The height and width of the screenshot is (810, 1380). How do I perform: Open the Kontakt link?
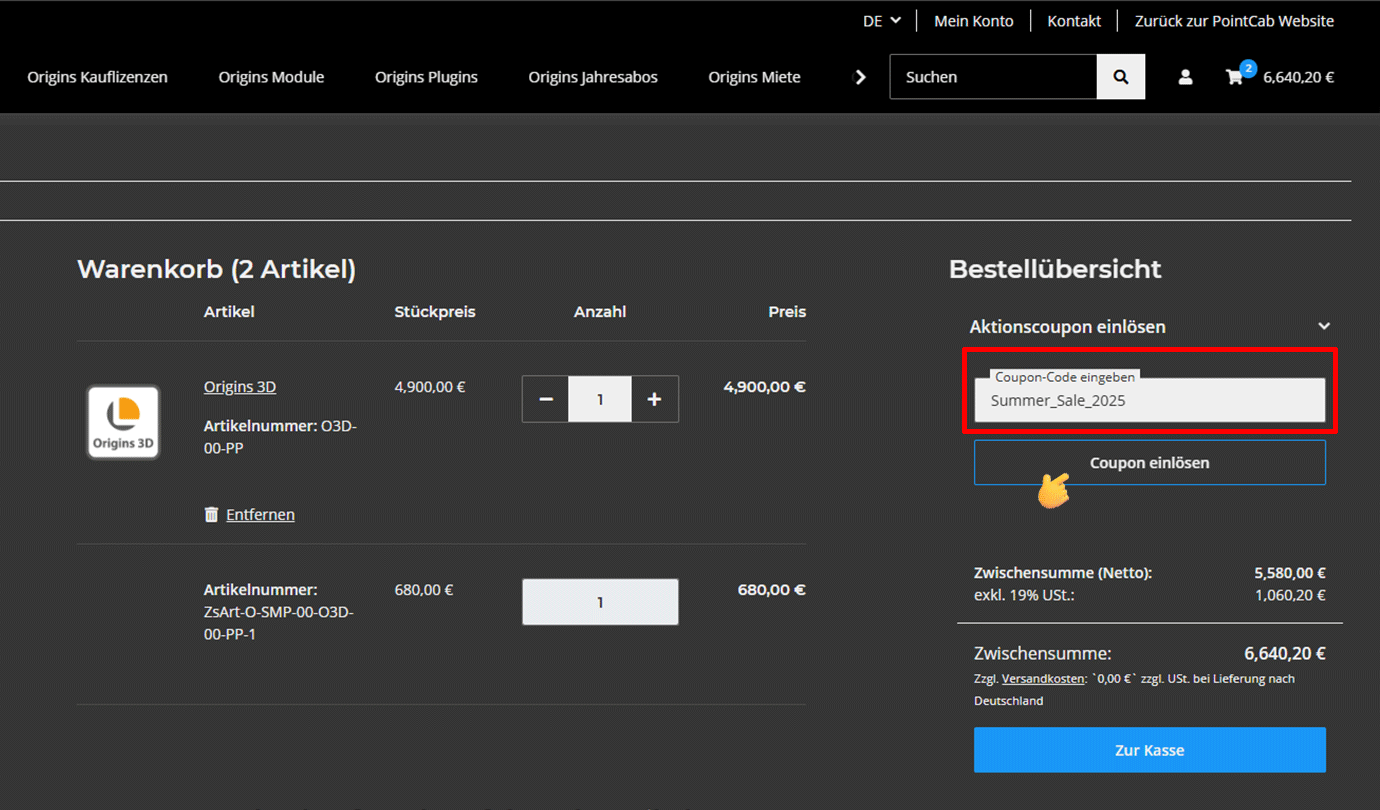coord(1074,21)
